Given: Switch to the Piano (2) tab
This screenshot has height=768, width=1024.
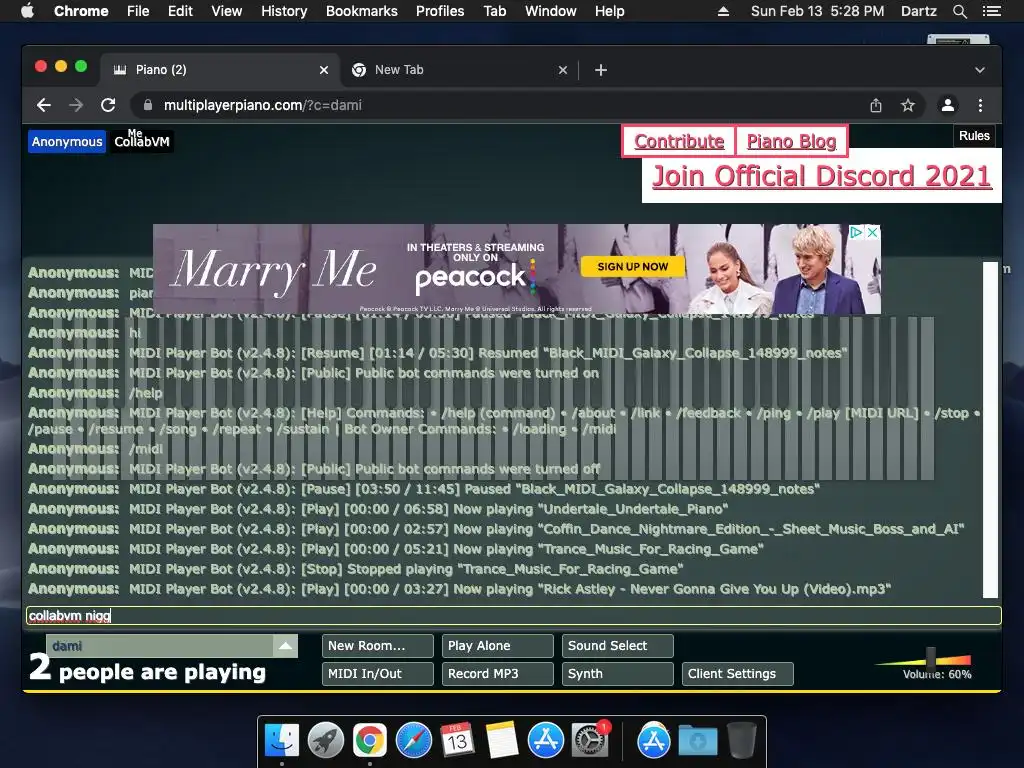Looking at the screenshot, I should [219, 70].
